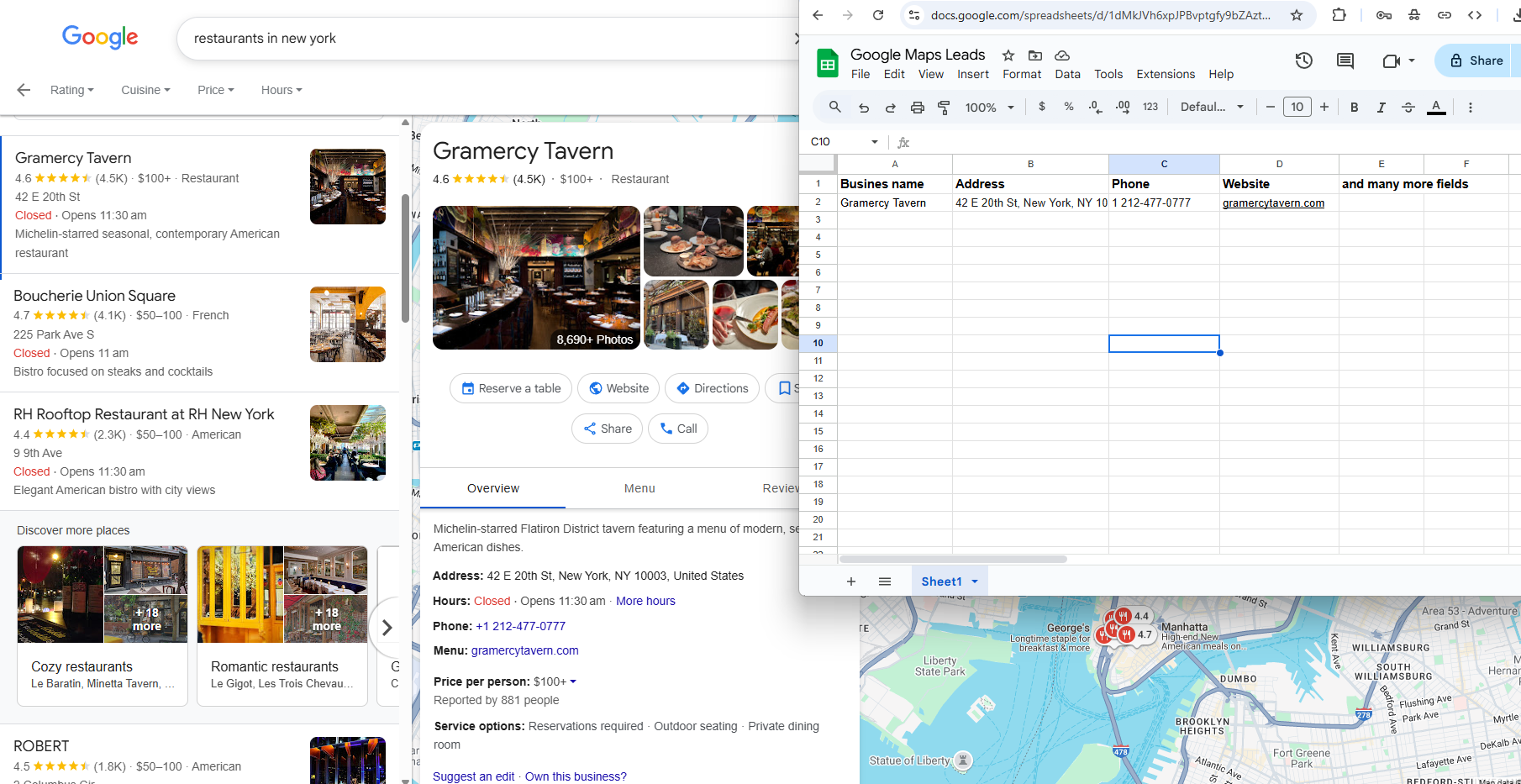The image size is (1521, 784).
Task: Click Suggest an edit link
Action: click(473, 776)
